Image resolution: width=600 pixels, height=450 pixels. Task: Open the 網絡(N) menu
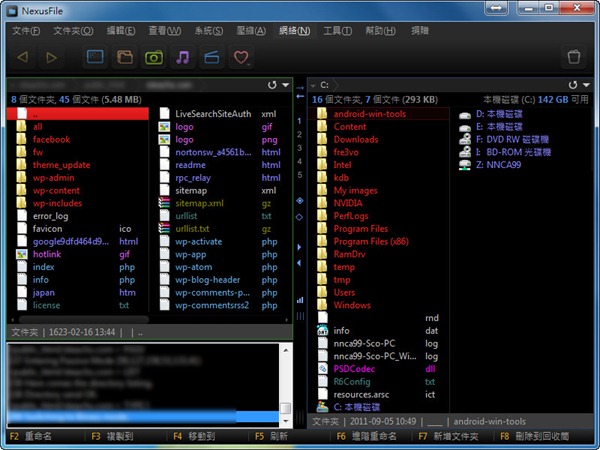[x=290, y=31]
